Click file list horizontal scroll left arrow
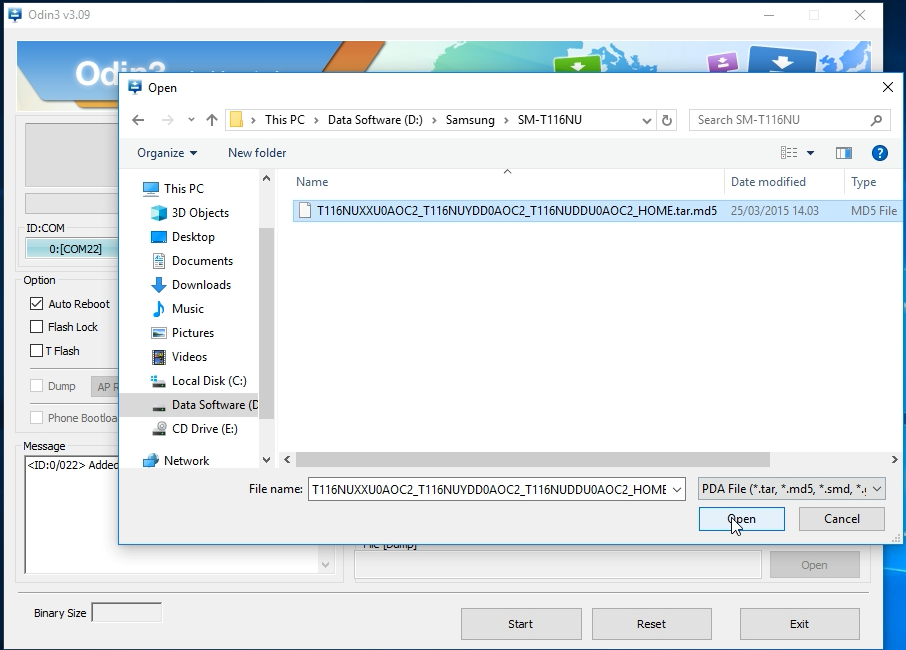 point(287,459)
